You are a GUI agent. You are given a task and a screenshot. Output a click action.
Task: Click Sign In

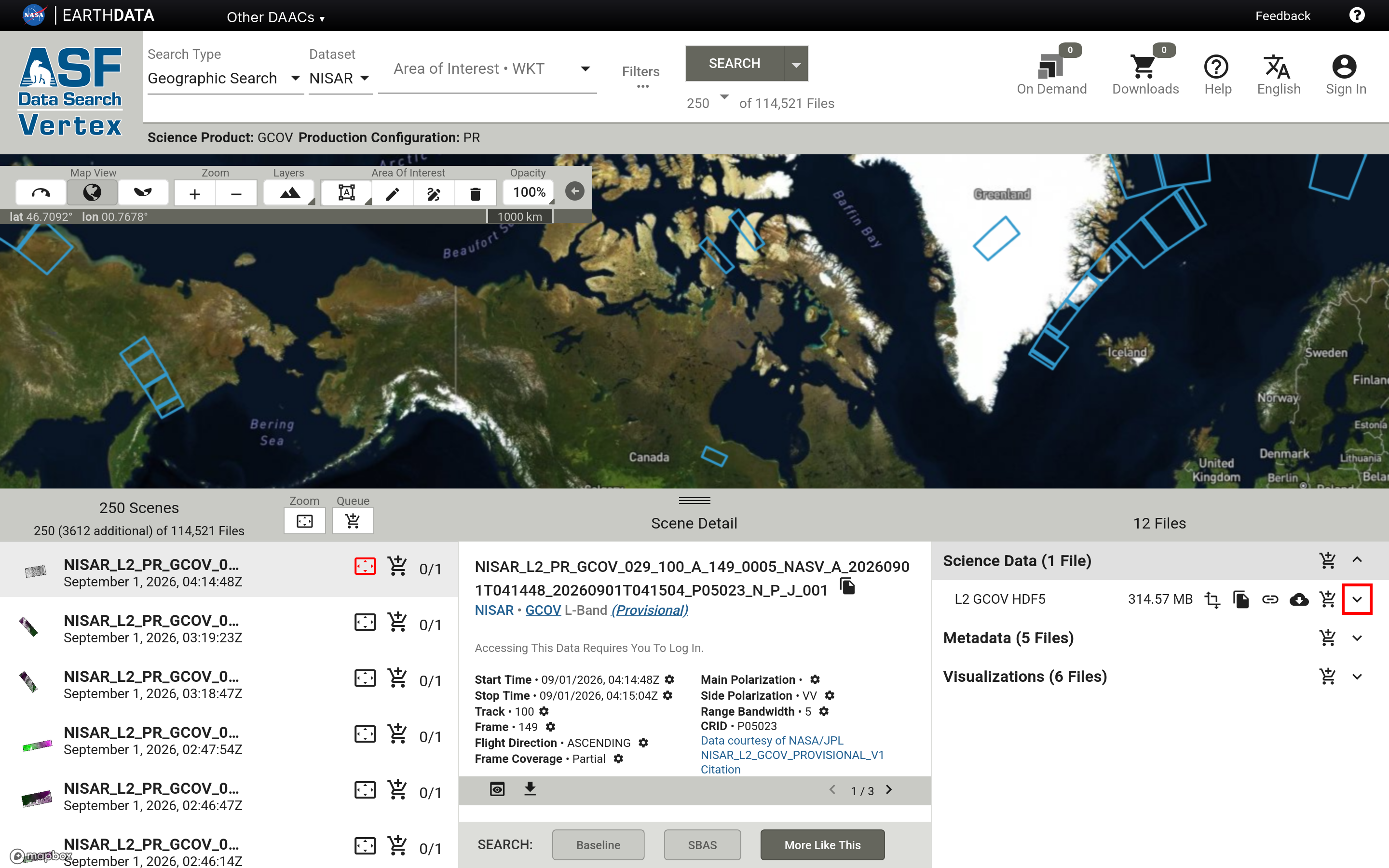(1346, 75)
